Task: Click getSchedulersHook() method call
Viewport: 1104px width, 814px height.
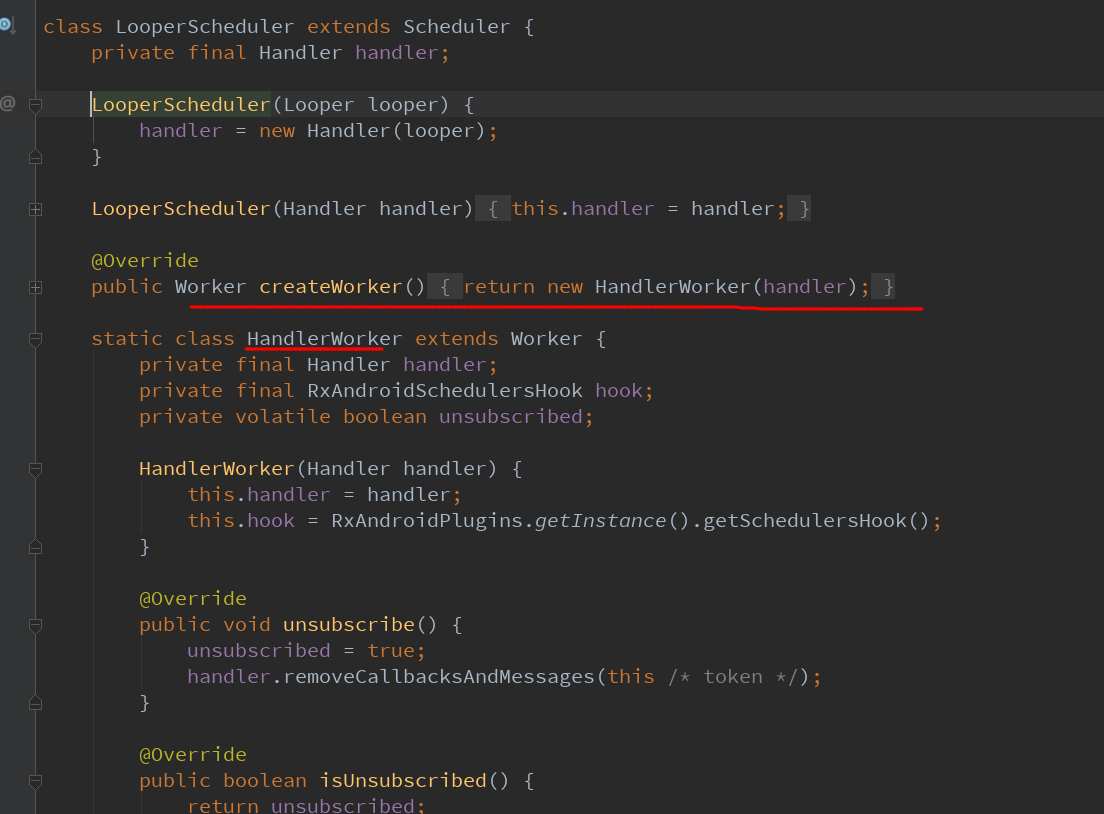Action: tap(816, 521)
